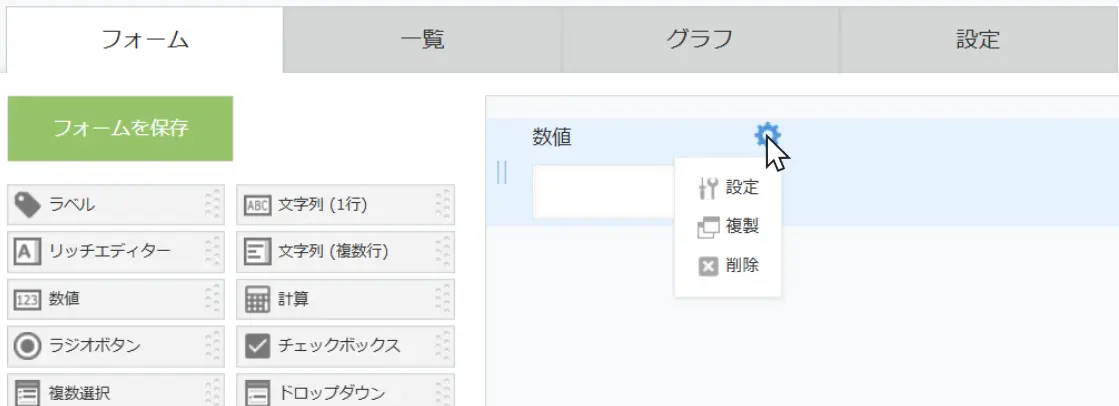Viewport: 1119px width, 406px height.
Task: Choose 設定 from the gear popup menu
Action: pos(729,187)
